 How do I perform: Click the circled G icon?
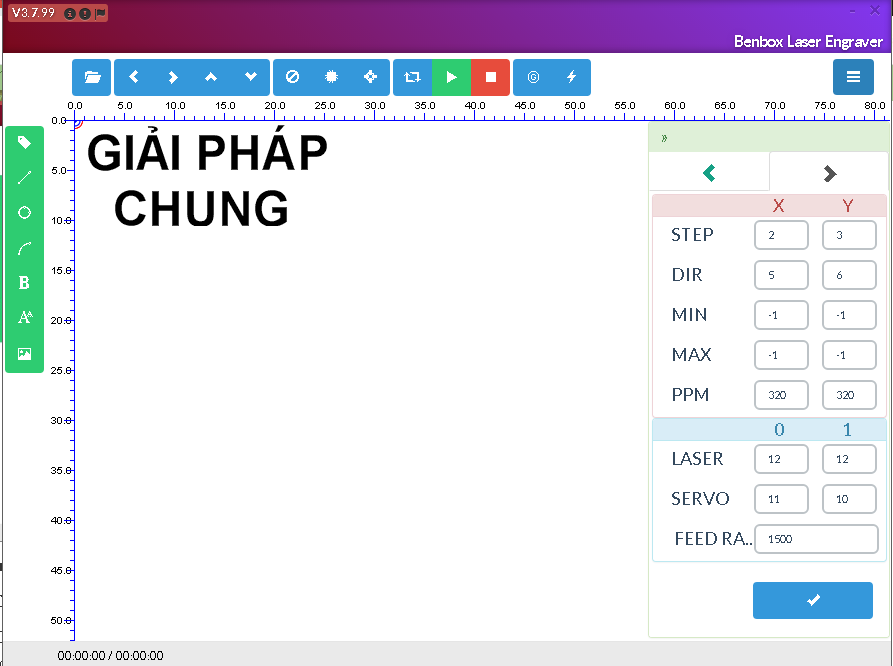click(533, 77)
